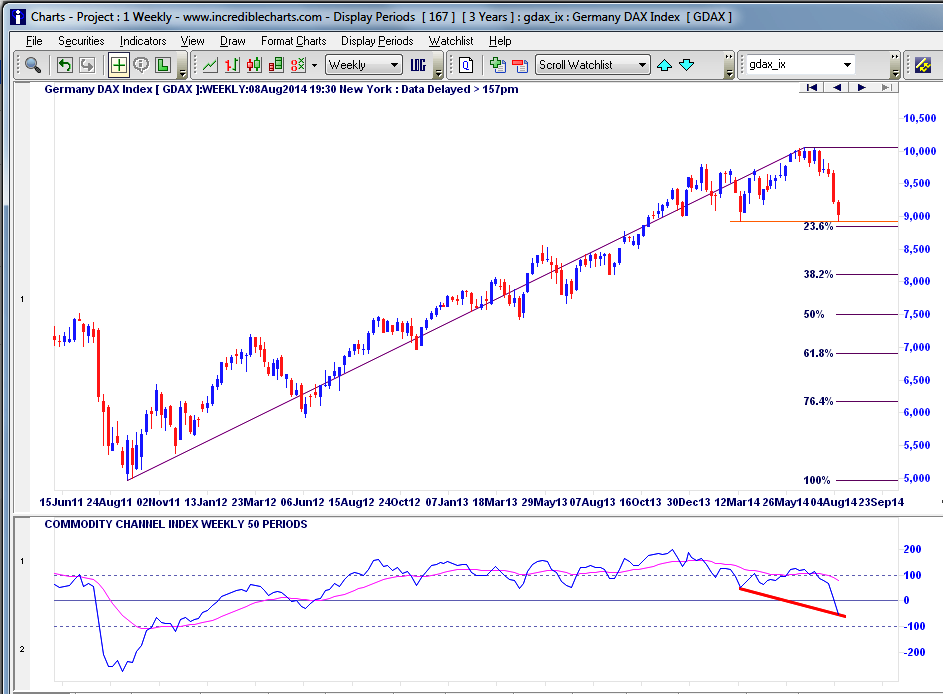Toggle the green legend icon
This screenshot has height=694, width=943.
click(163, 65)
